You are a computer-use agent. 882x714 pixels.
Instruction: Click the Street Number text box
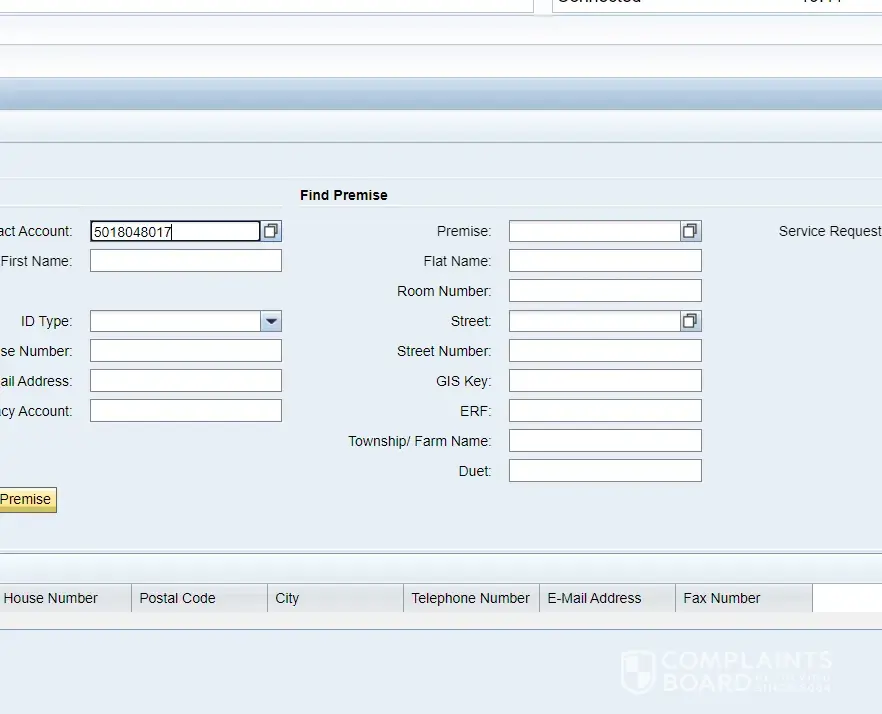click(605, 351)
